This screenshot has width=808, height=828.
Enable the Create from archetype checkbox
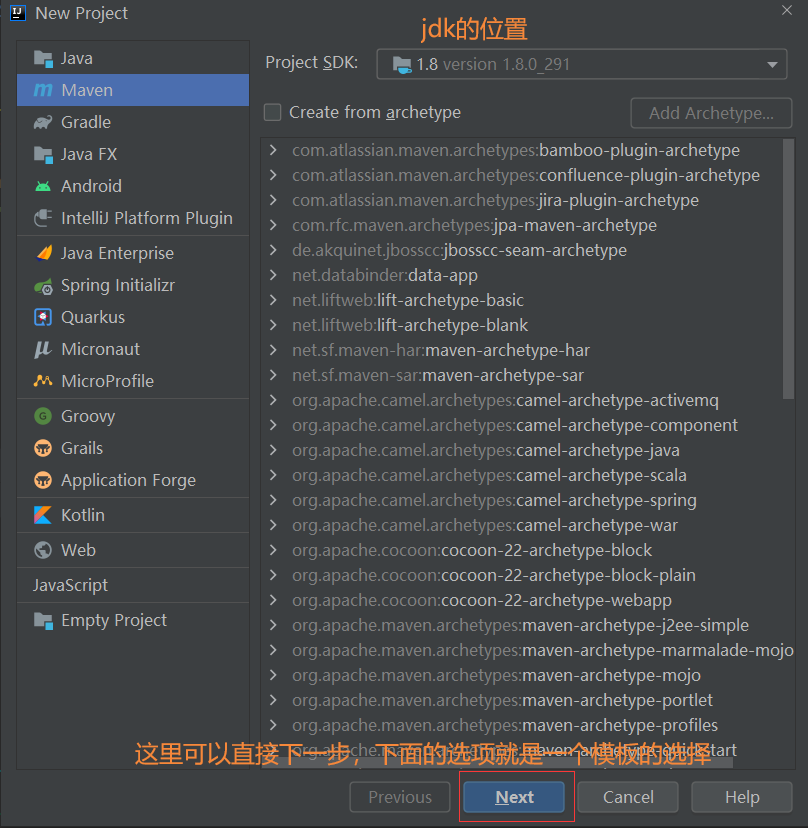tap(272, 112)
